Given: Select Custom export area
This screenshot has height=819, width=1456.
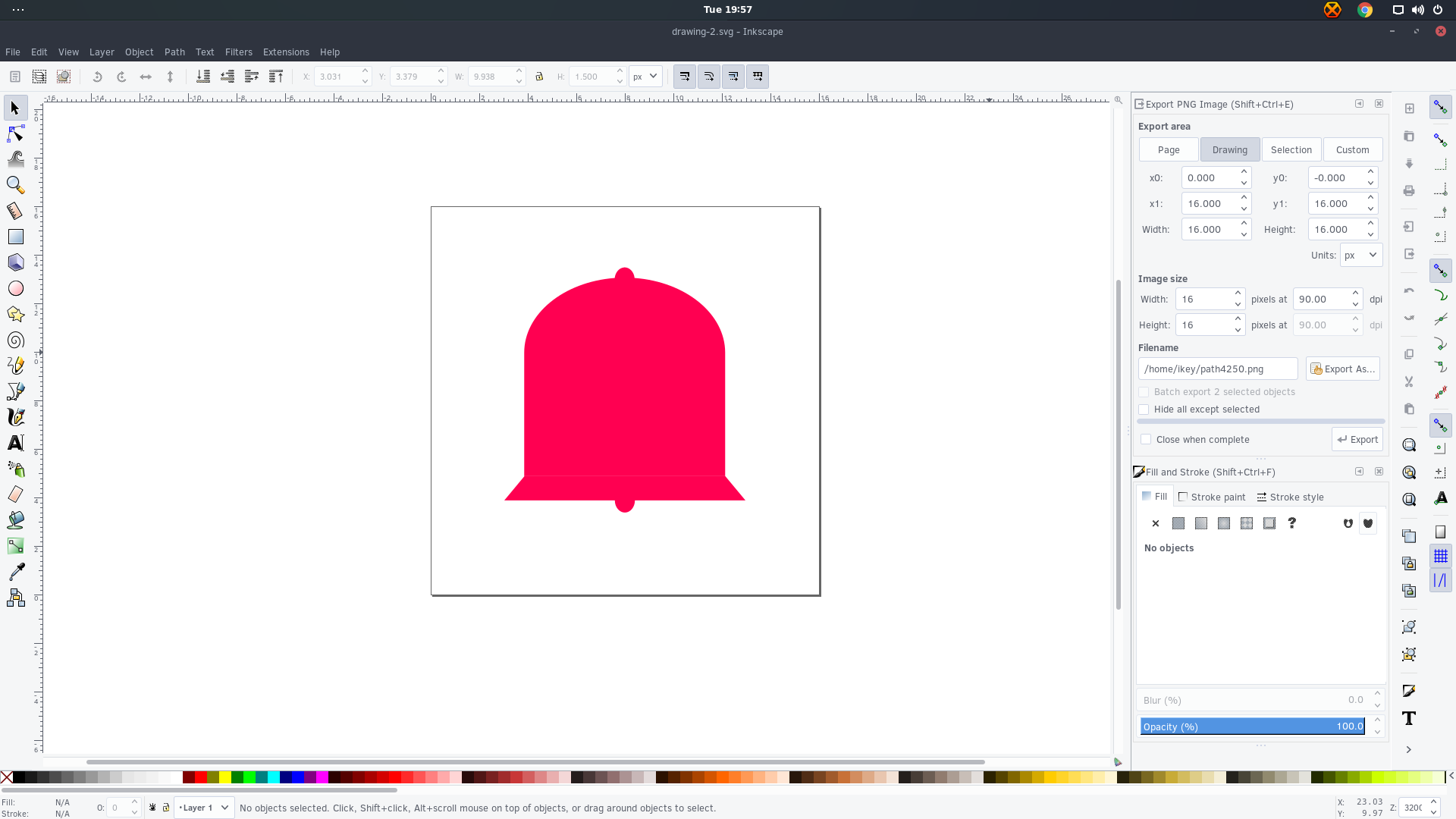Looking at the screenshot, I should coord(1353,150).
